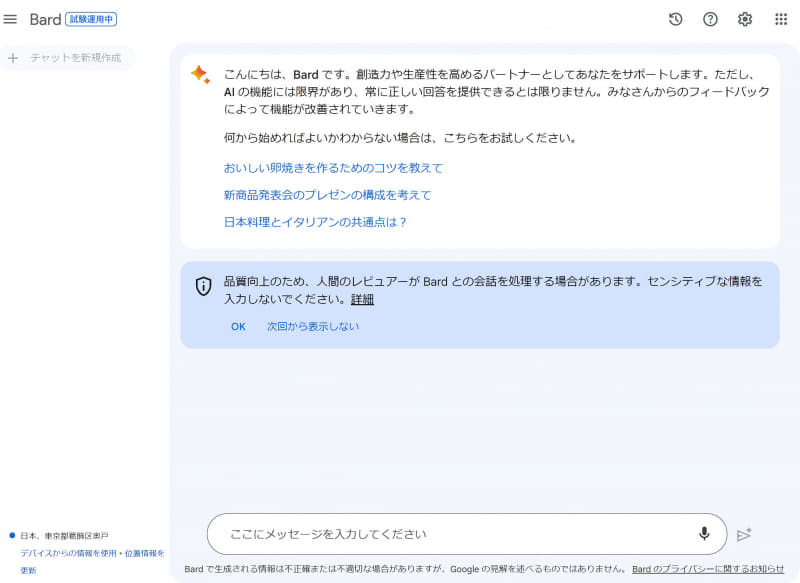Confirm the notice with OK
The width and height of the screenshot is (800, 583).
click(238, 326)
